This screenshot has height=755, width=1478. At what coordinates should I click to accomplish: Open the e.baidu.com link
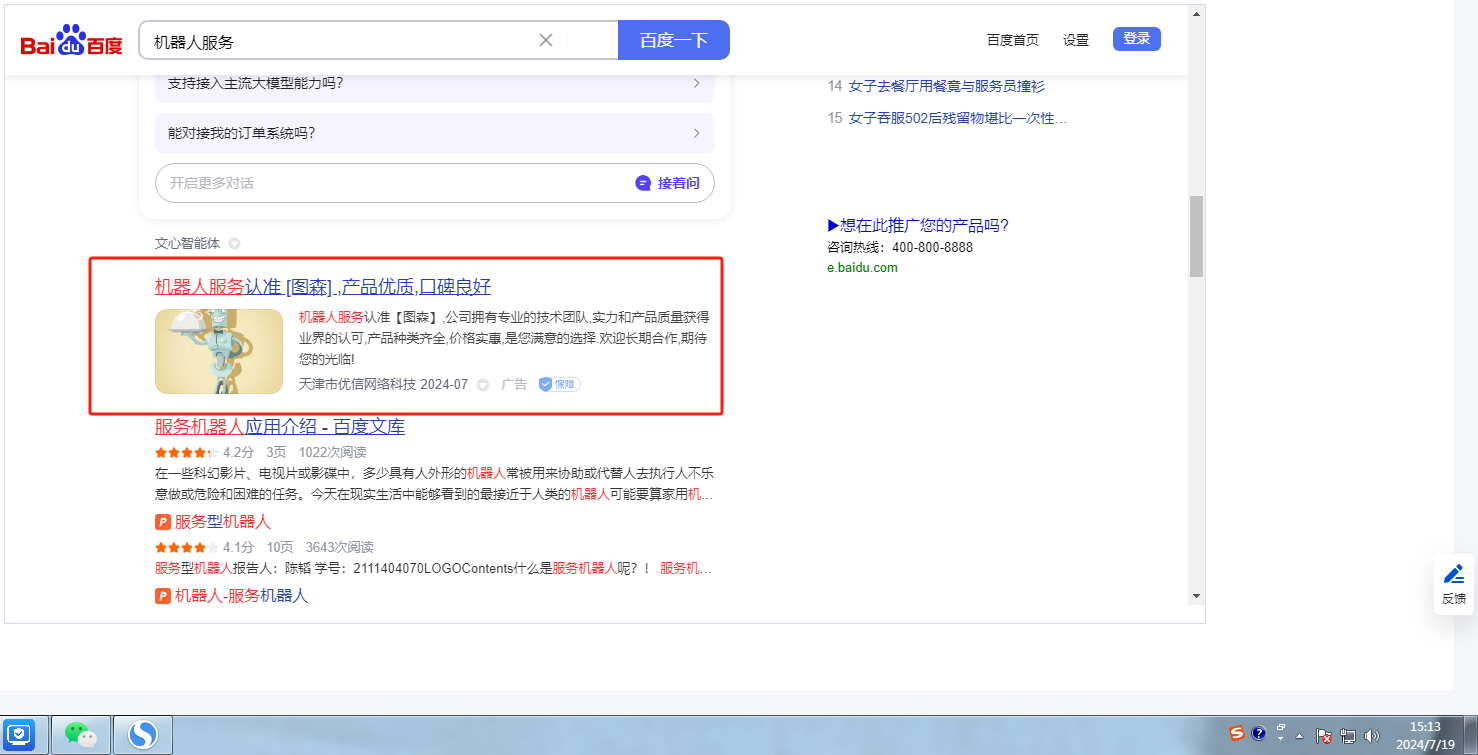click(862, 267)
